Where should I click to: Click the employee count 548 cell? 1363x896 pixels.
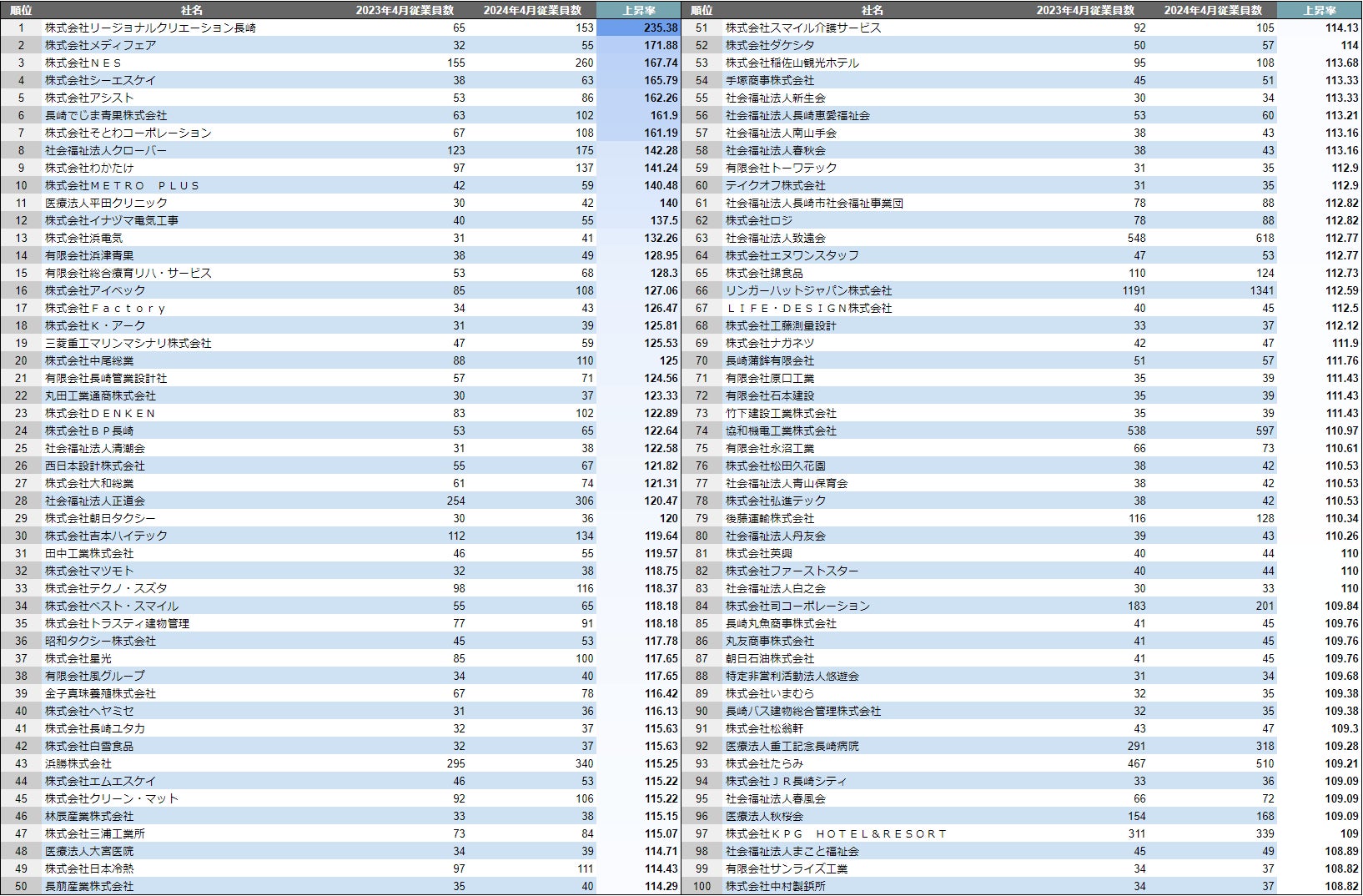point(1137,238)
